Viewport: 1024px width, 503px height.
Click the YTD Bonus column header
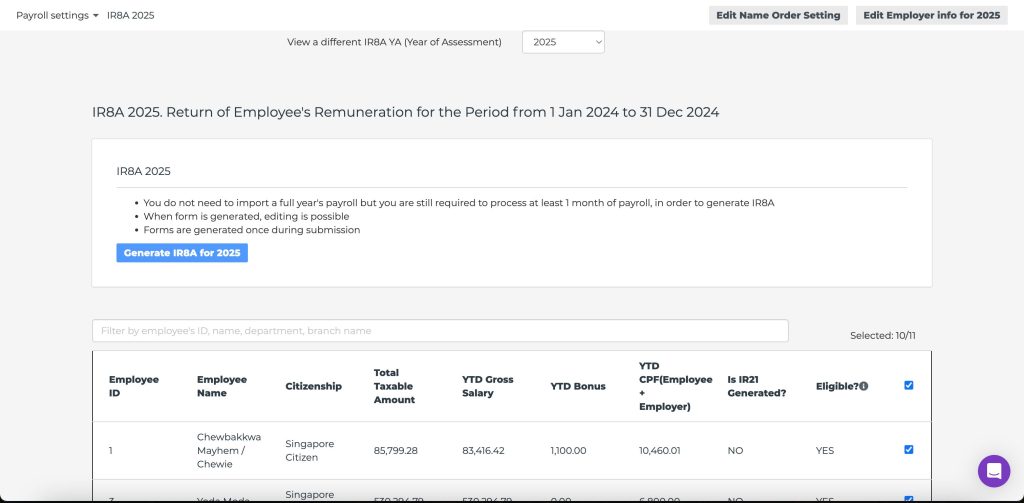pos(578,386)
